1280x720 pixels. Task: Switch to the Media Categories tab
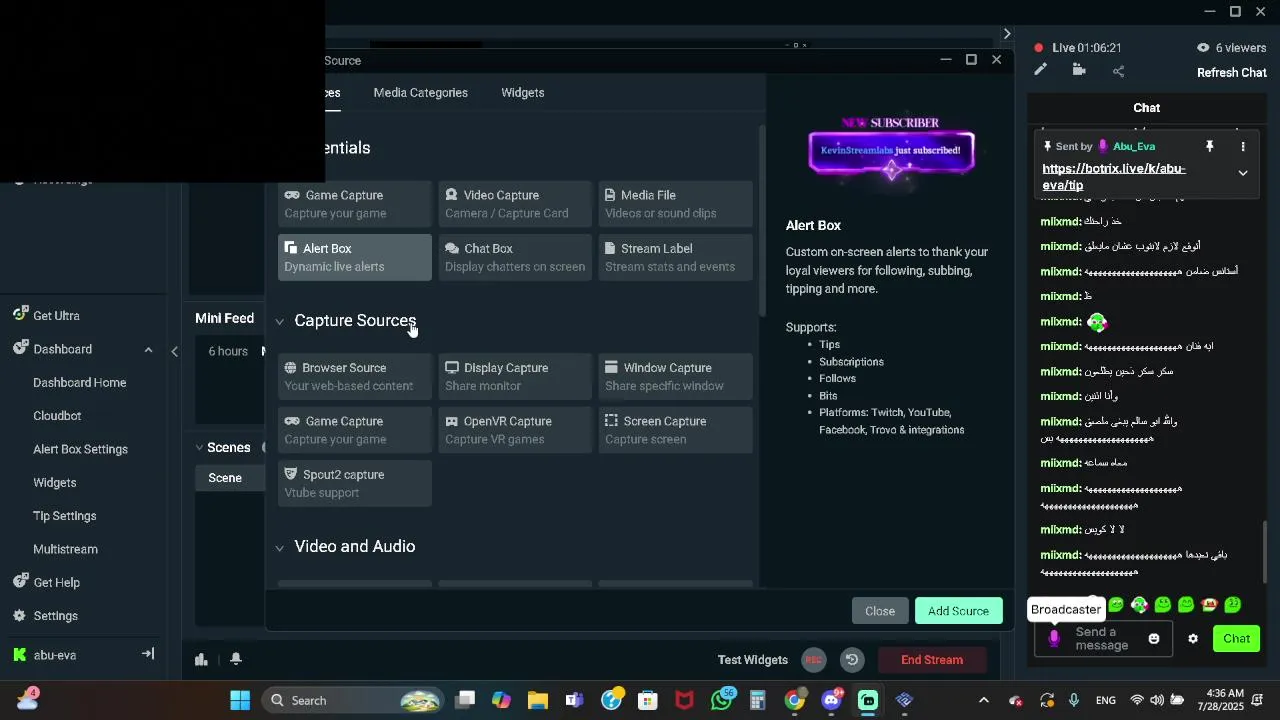click(x=420, y=92)
